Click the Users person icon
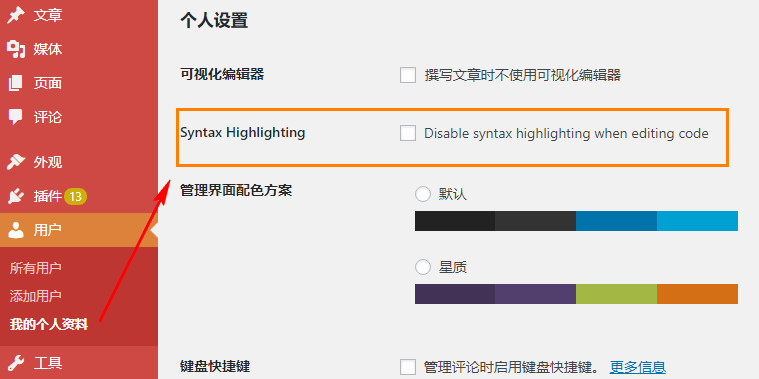The image size is (759, 379). click(16, 230)
